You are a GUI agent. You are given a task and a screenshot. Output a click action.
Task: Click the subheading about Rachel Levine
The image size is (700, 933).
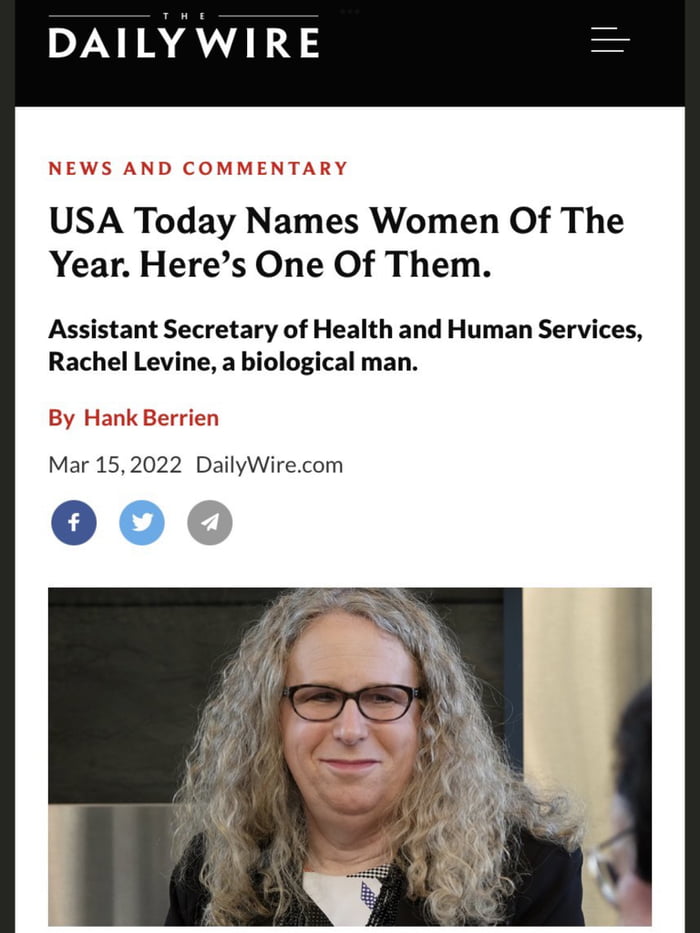point(346,344)
